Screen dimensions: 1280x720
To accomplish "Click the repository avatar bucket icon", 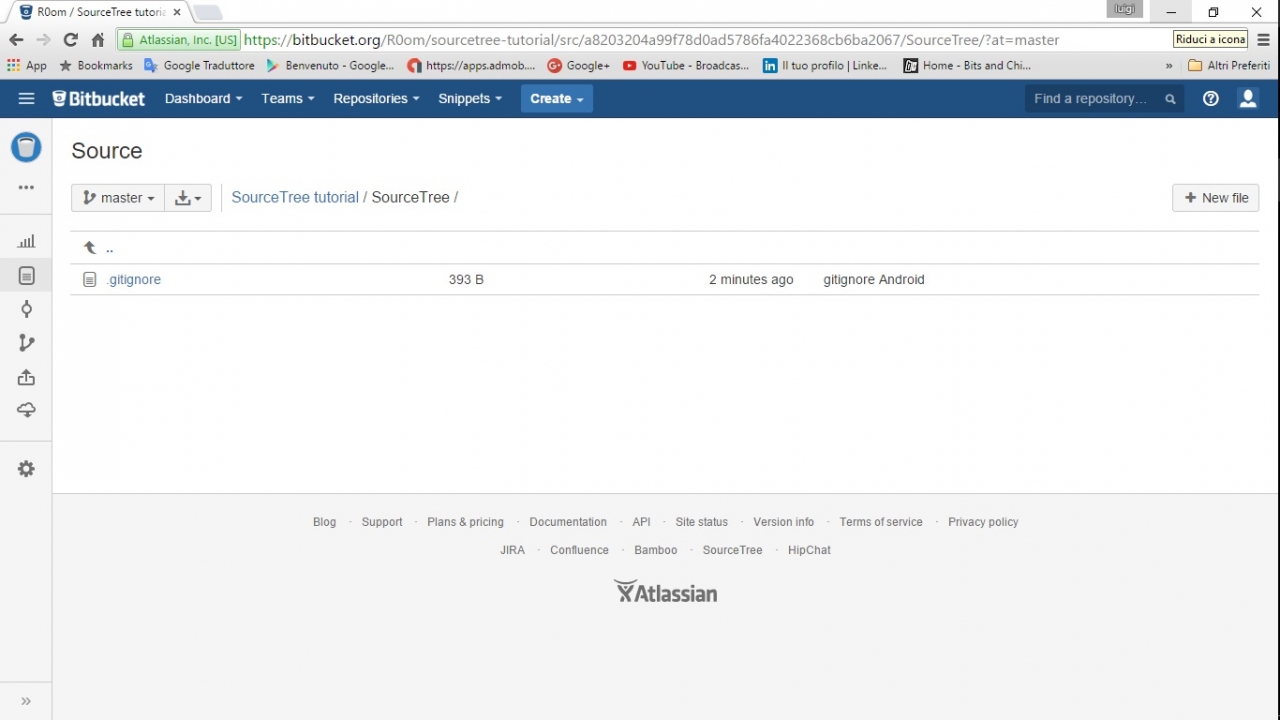I will pos(26,147).
